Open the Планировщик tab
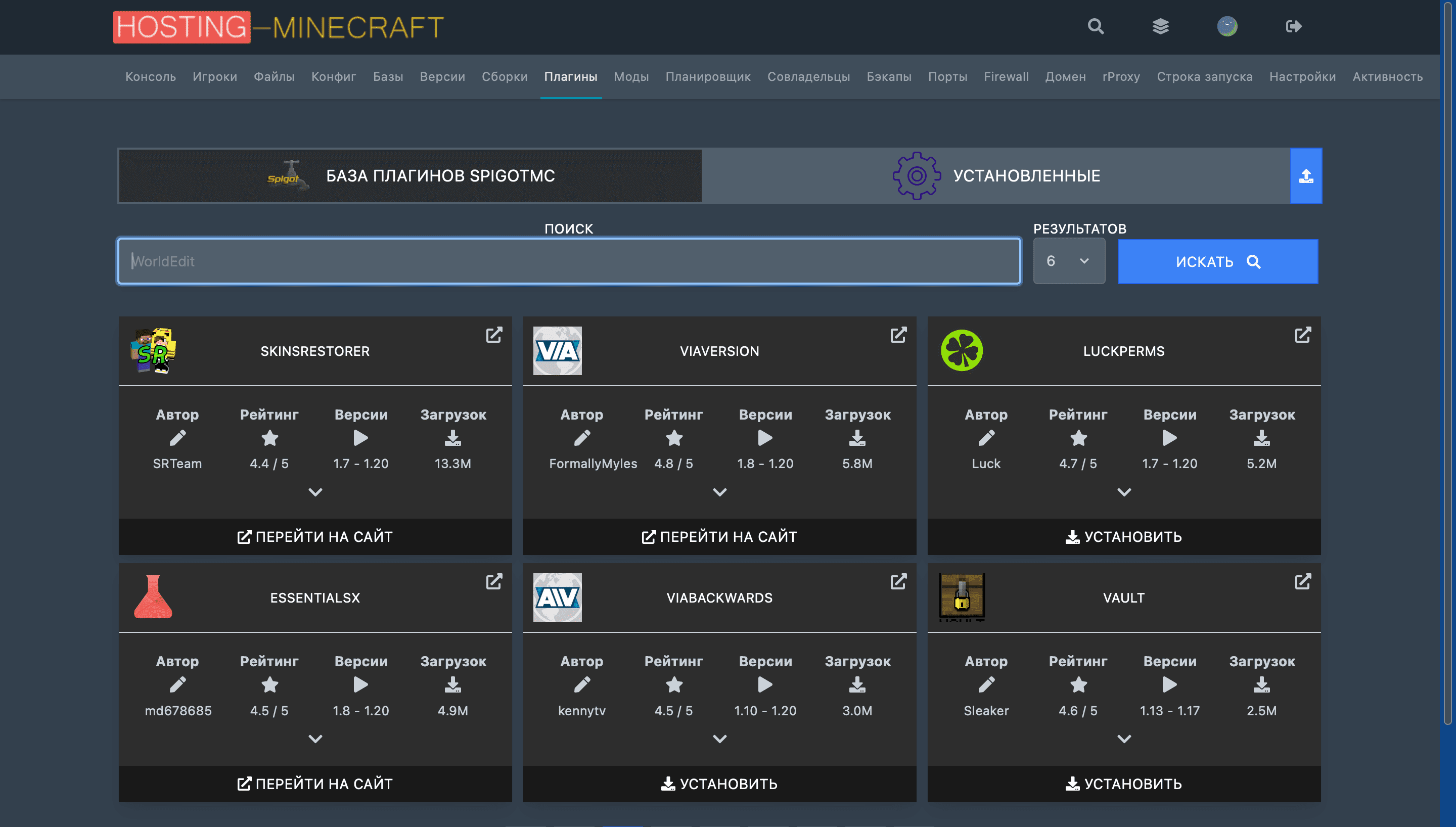The height and width of the screenshot is (827, 1456). pos(708,77)
